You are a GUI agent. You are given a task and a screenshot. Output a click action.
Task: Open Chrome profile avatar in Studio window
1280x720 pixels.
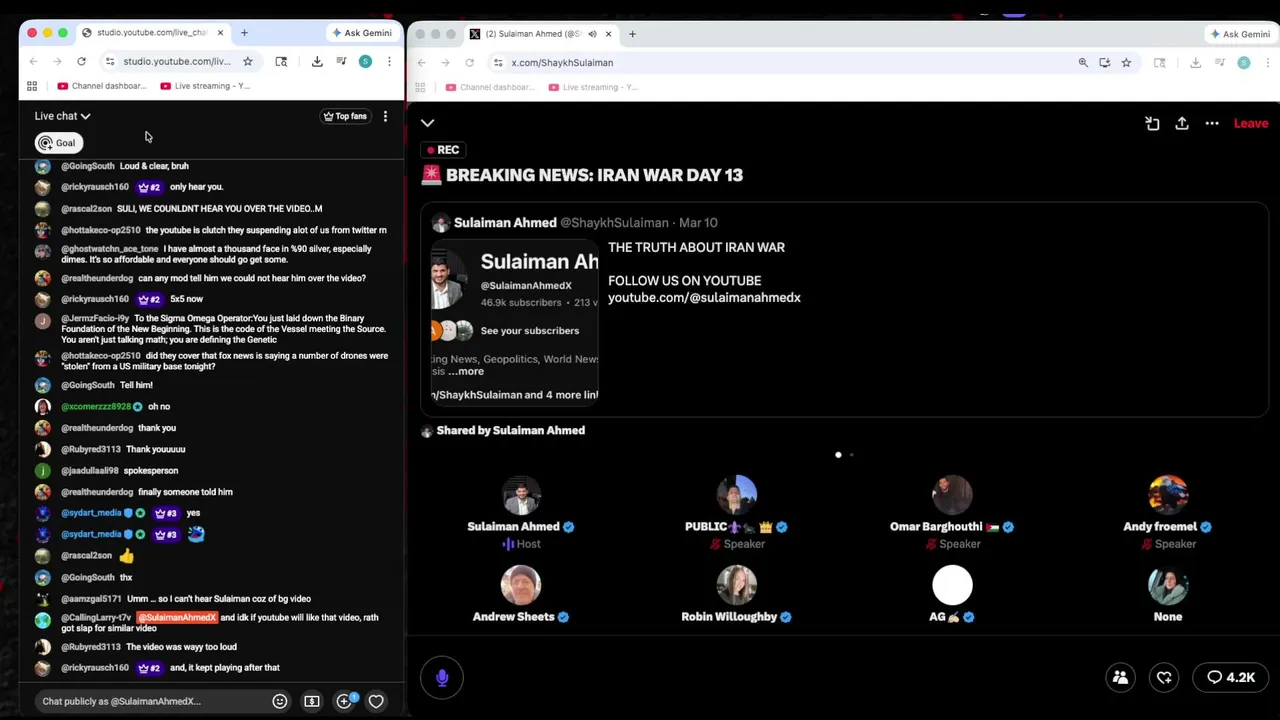coord(365,61)
